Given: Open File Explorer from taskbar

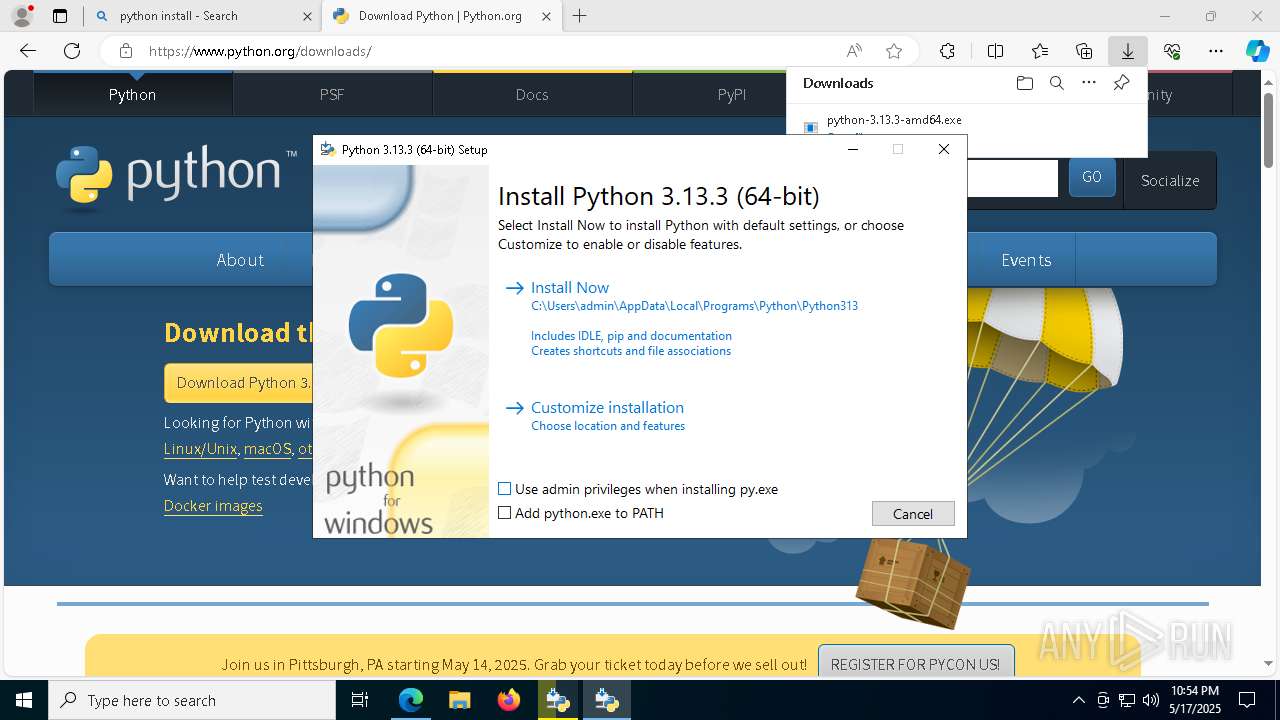Looking at the screenshot, I should 459,700.
